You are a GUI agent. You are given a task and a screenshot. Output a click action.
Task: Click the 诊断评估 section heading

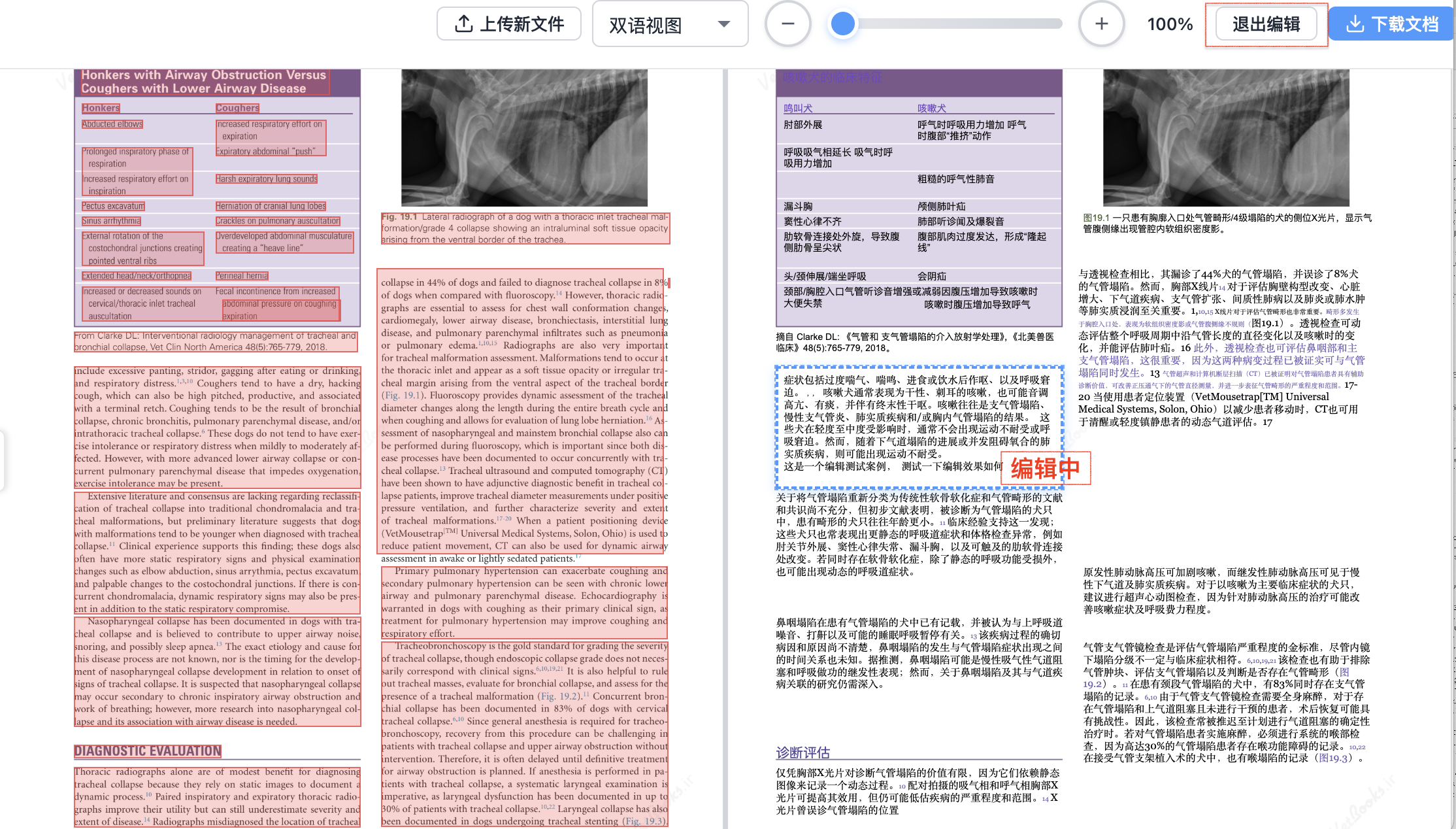click(802, 753)
